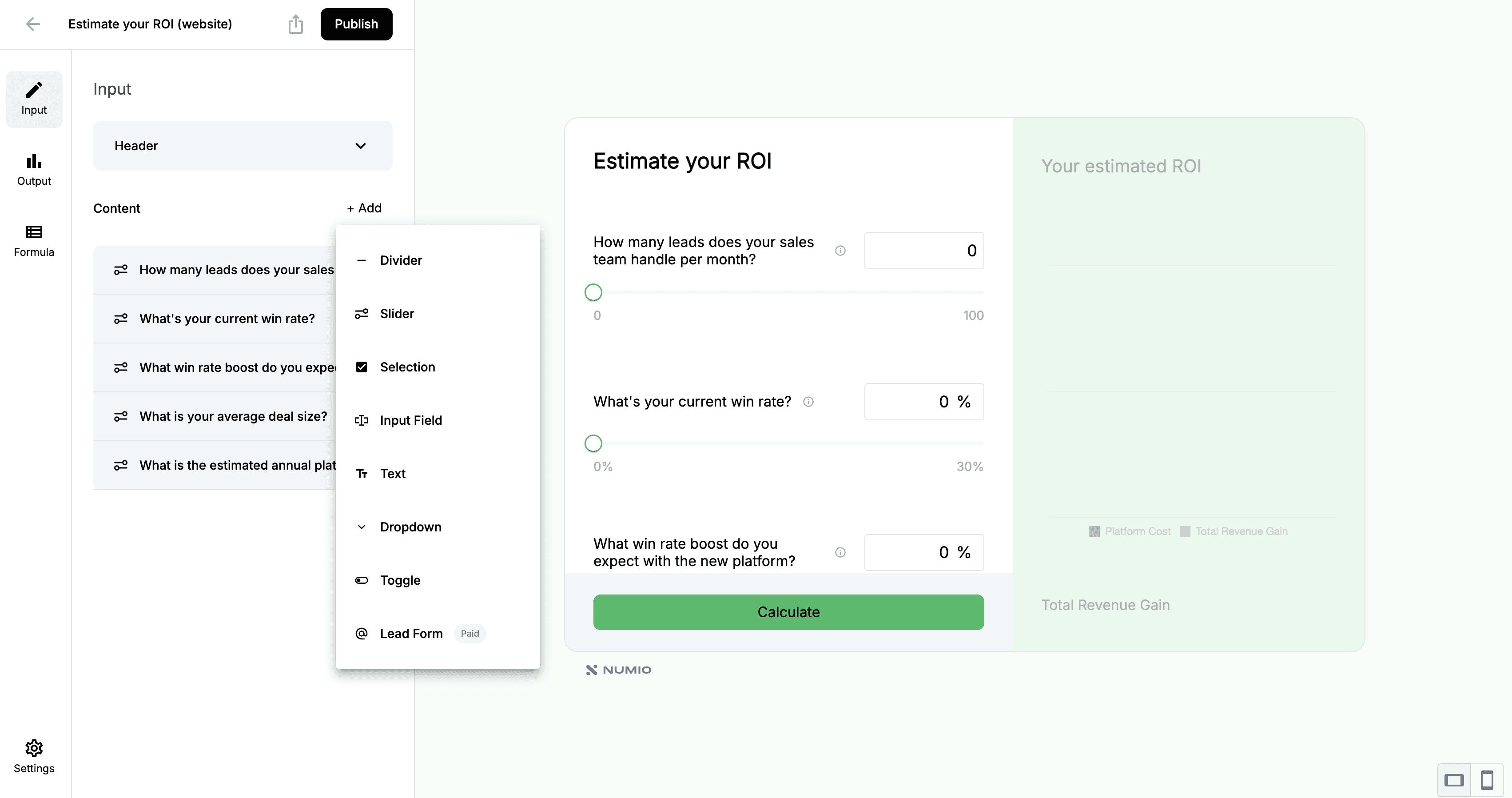Add a Dropdown element from menu

click(410, 527)
